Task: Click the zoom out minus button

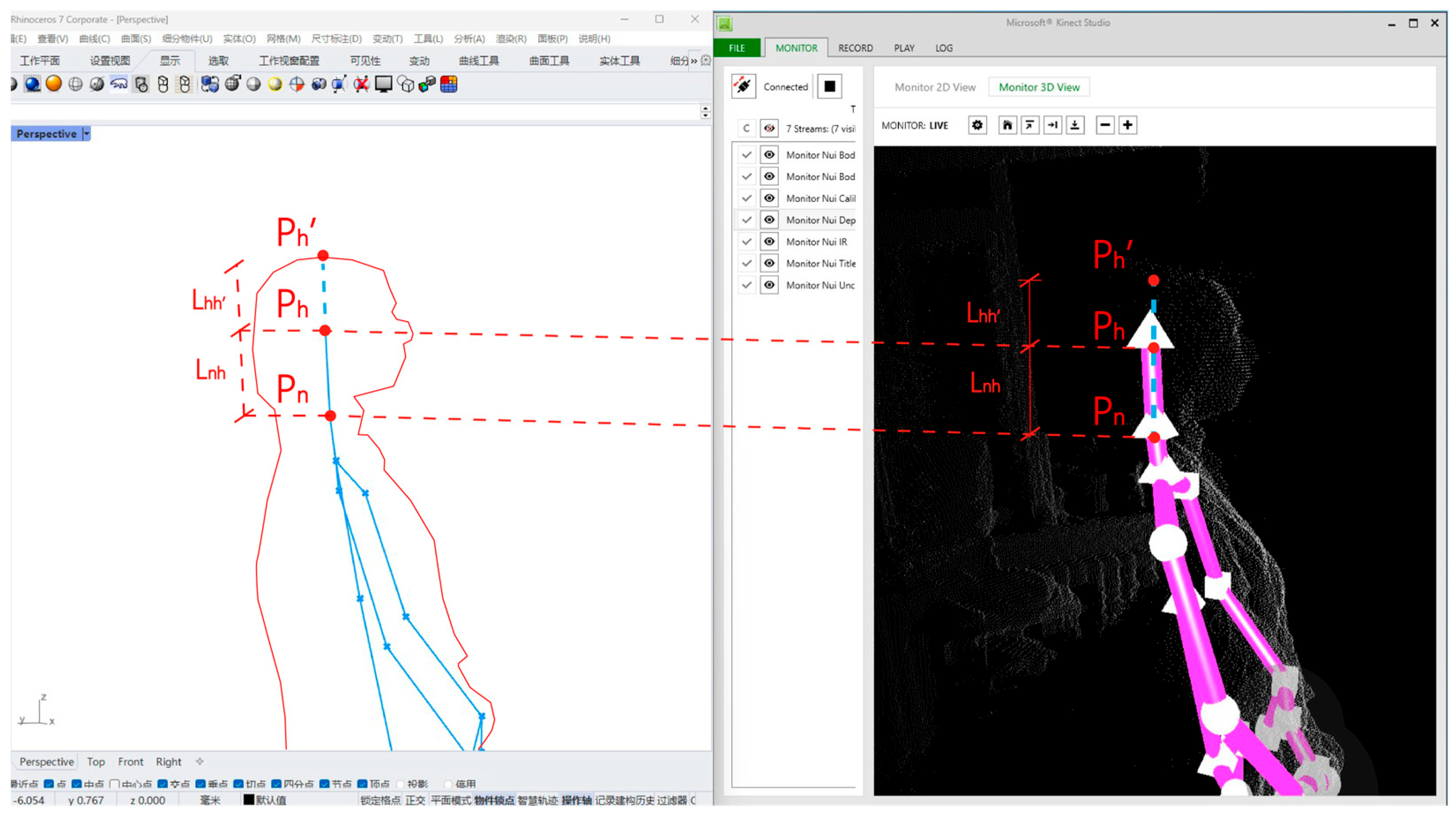Action: point(1104,125)
